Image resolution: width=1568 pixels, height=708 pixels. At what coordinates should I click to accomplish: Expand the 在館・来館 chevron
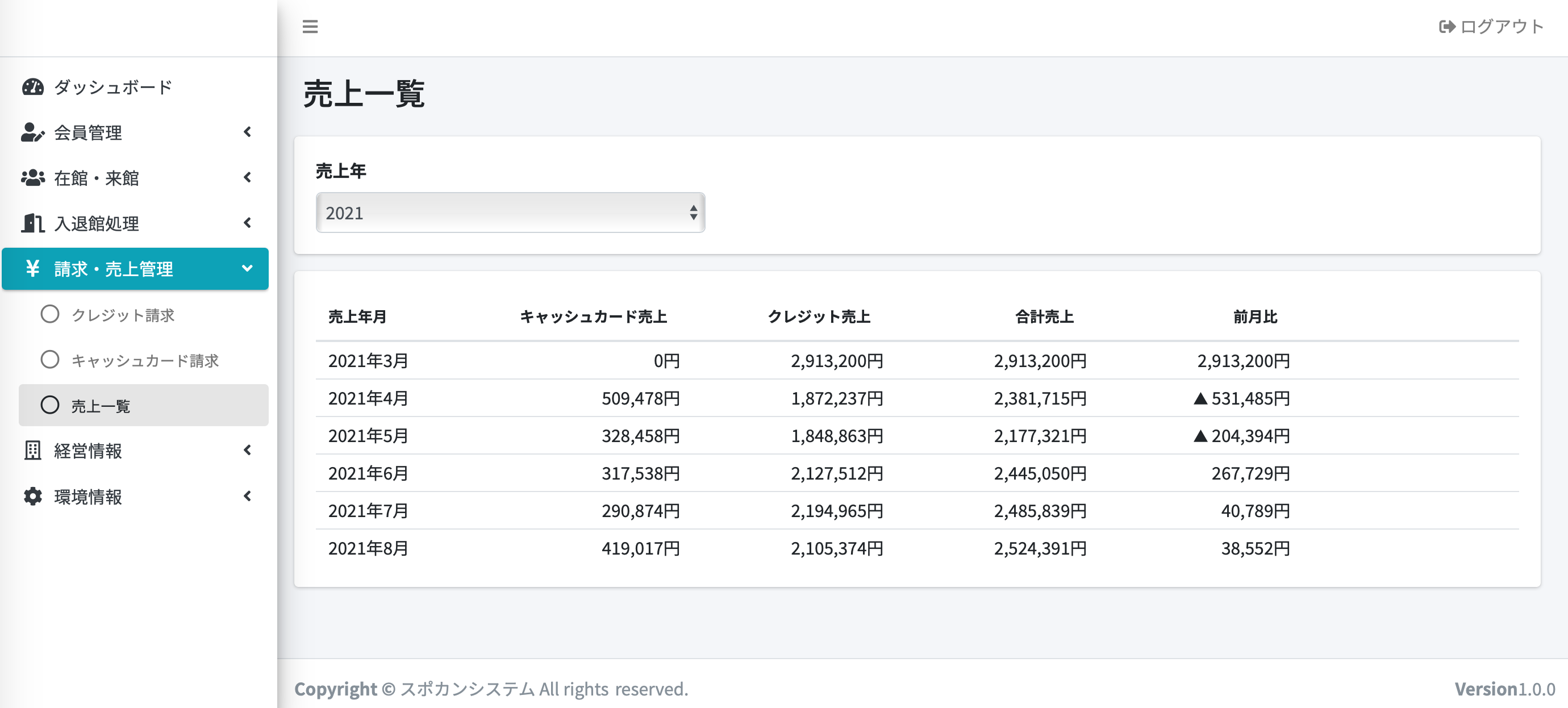(247, 177)
